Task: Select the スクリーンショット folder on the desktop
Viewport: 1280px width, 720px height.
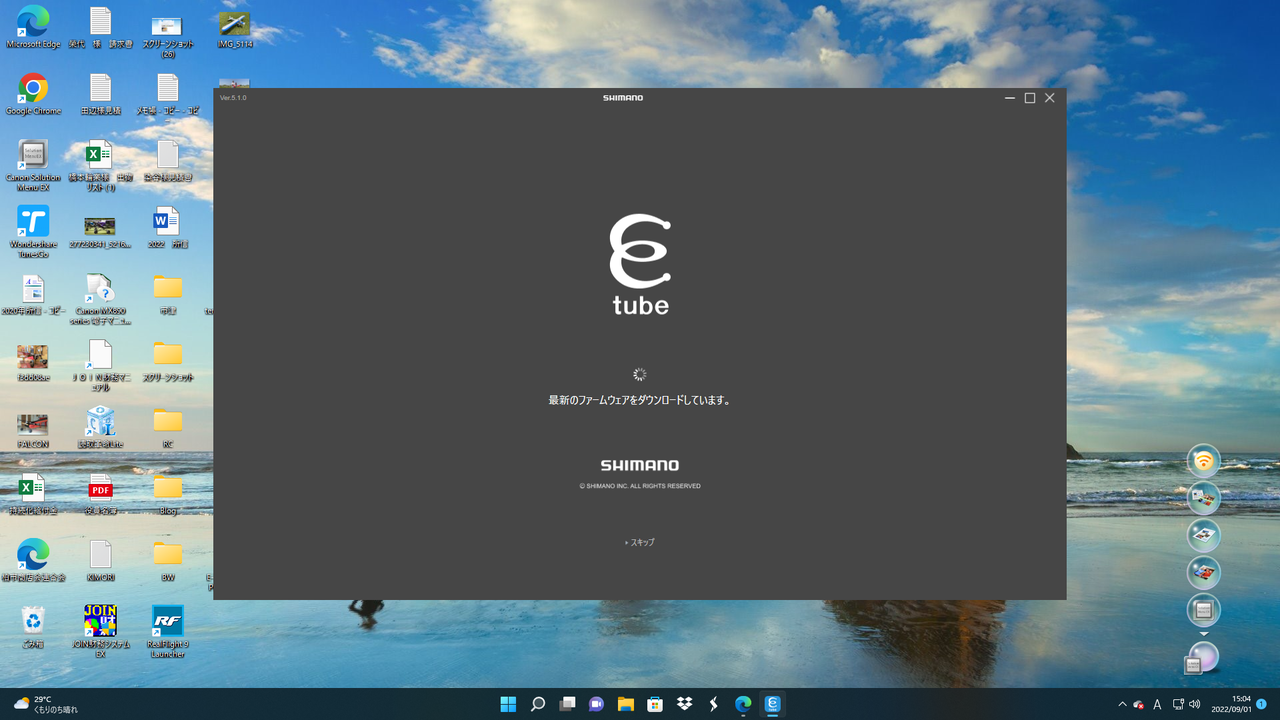Action: [x=168, y=362]
